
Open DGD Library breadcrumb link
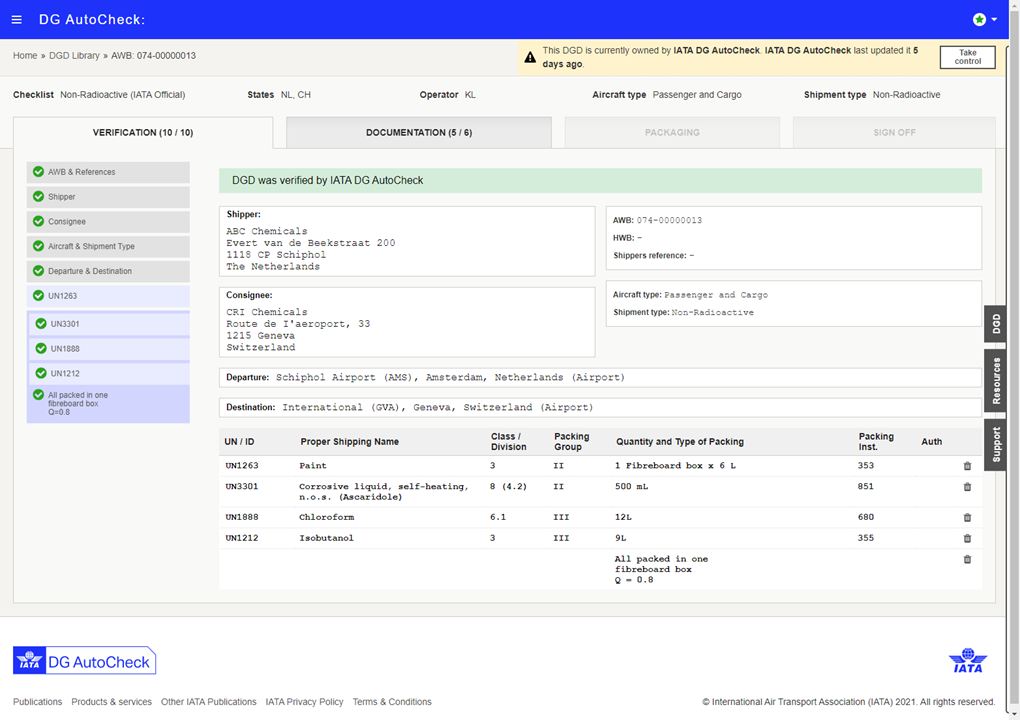pos(74,56)
